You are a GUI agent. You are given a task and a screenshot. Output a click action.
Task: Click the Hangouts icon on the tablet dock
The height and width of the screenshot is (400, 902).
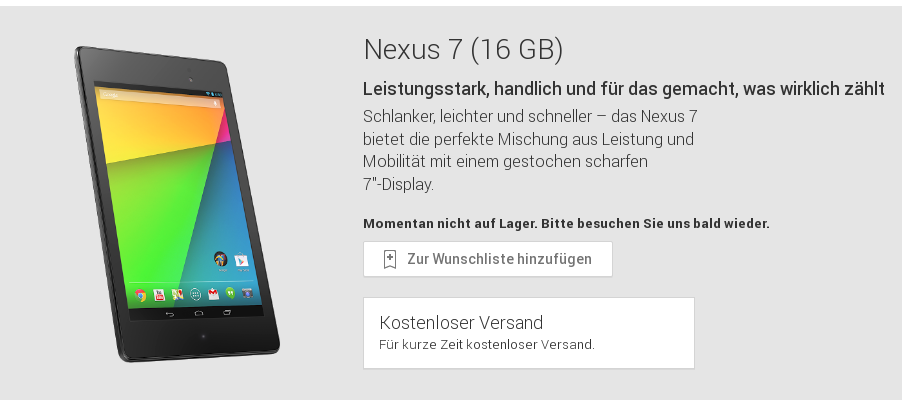pyautogui.click(x=230, y=294)
